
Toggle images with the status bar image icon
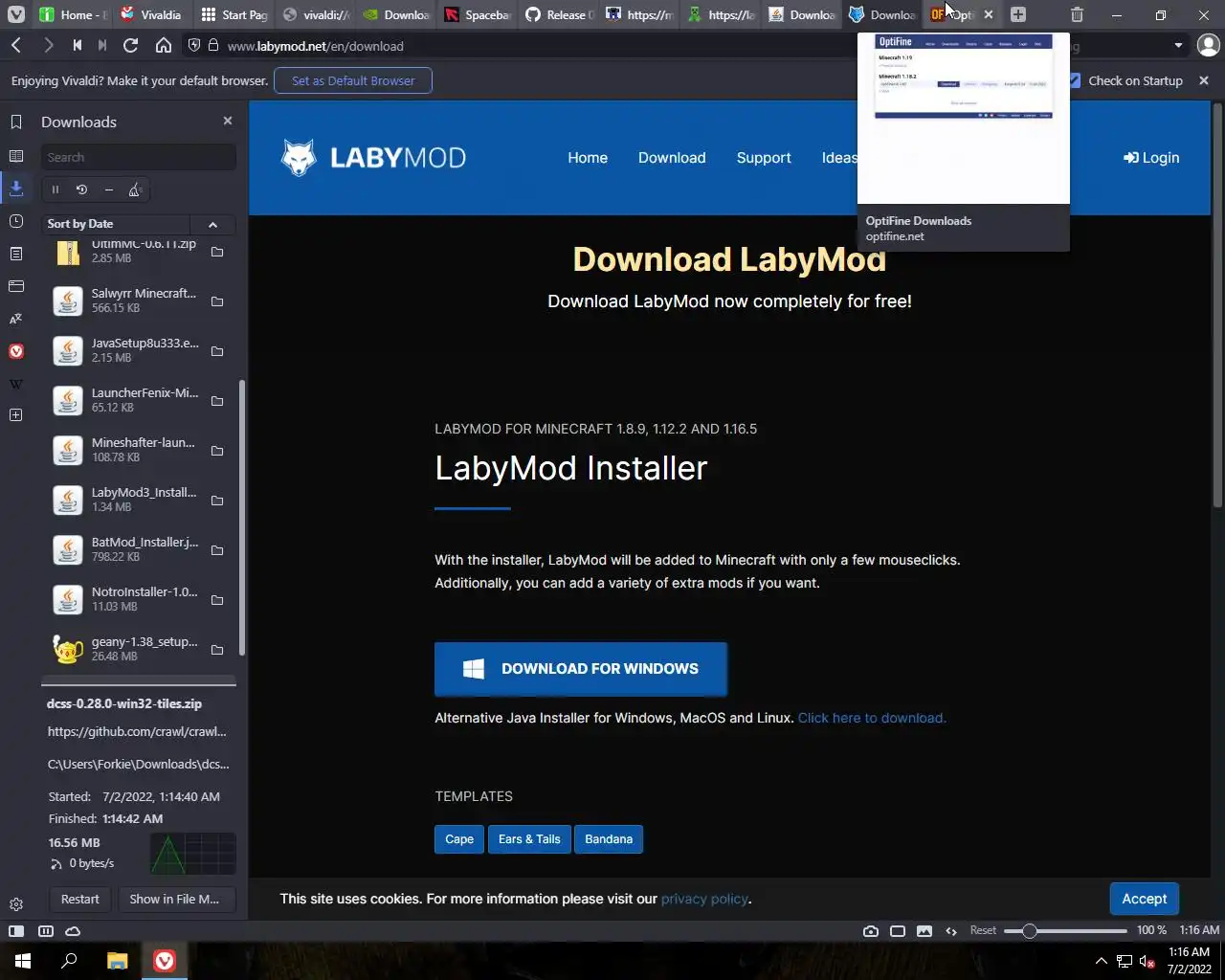924,931
